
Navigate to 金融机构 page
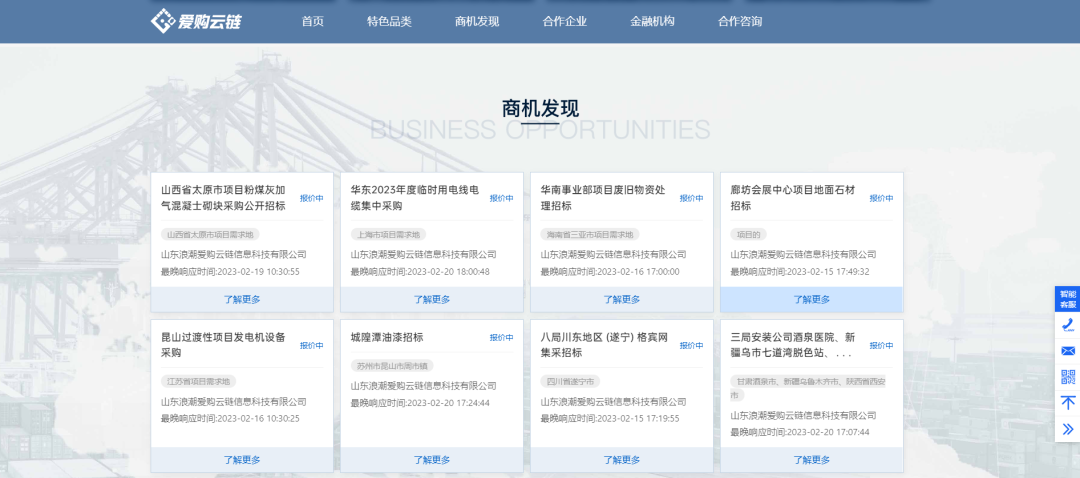point(652,21)
